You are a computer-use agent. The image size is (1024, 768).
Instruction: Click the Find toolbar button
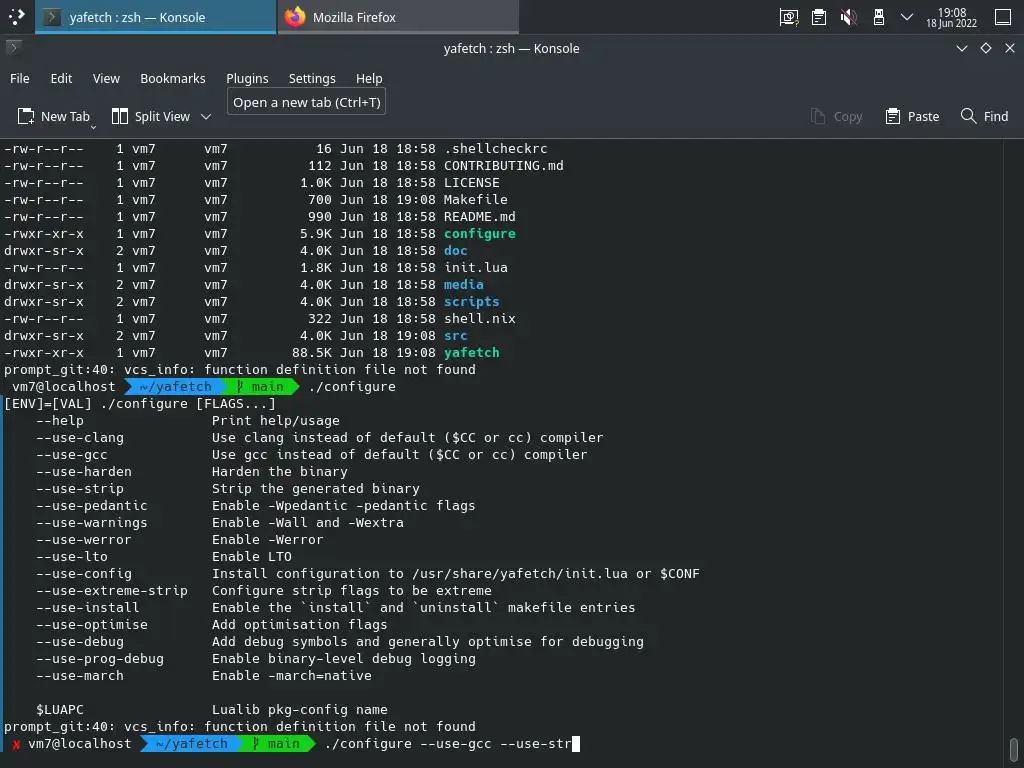984,116
